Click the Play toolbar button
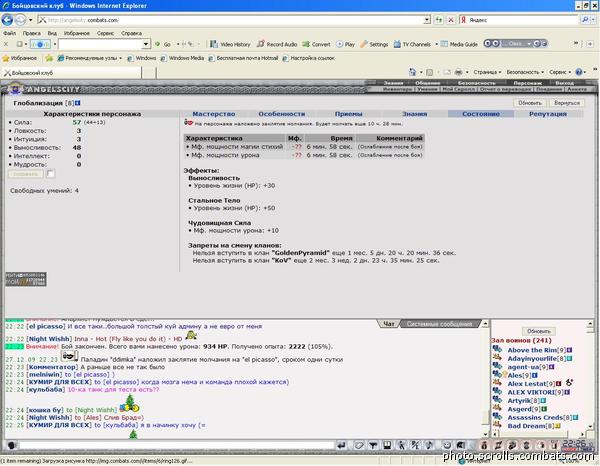The width and height of the screenshot is (600, 466). tap(345, 44)
